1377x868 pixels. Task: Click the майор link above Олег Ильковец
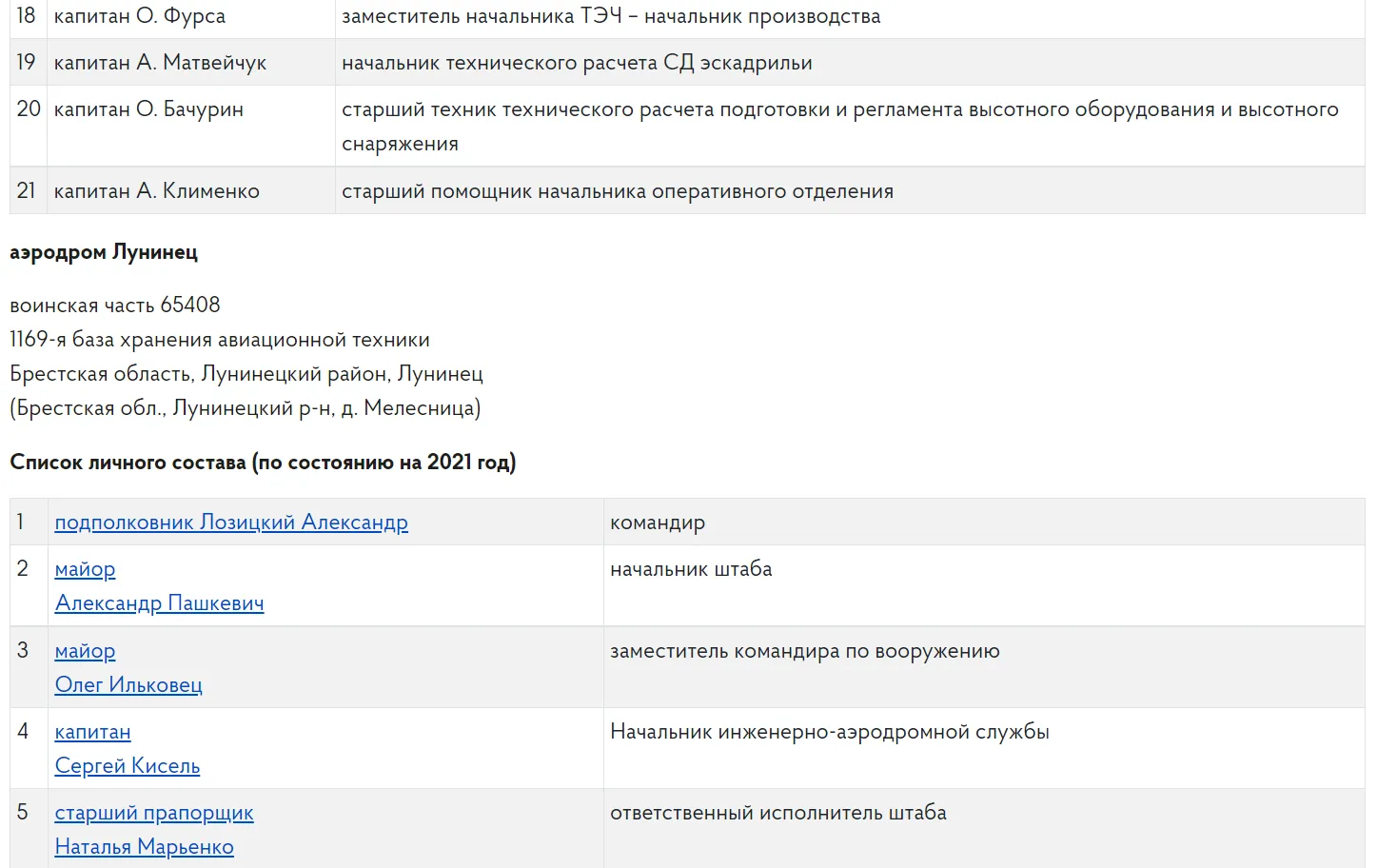[85, 651]
